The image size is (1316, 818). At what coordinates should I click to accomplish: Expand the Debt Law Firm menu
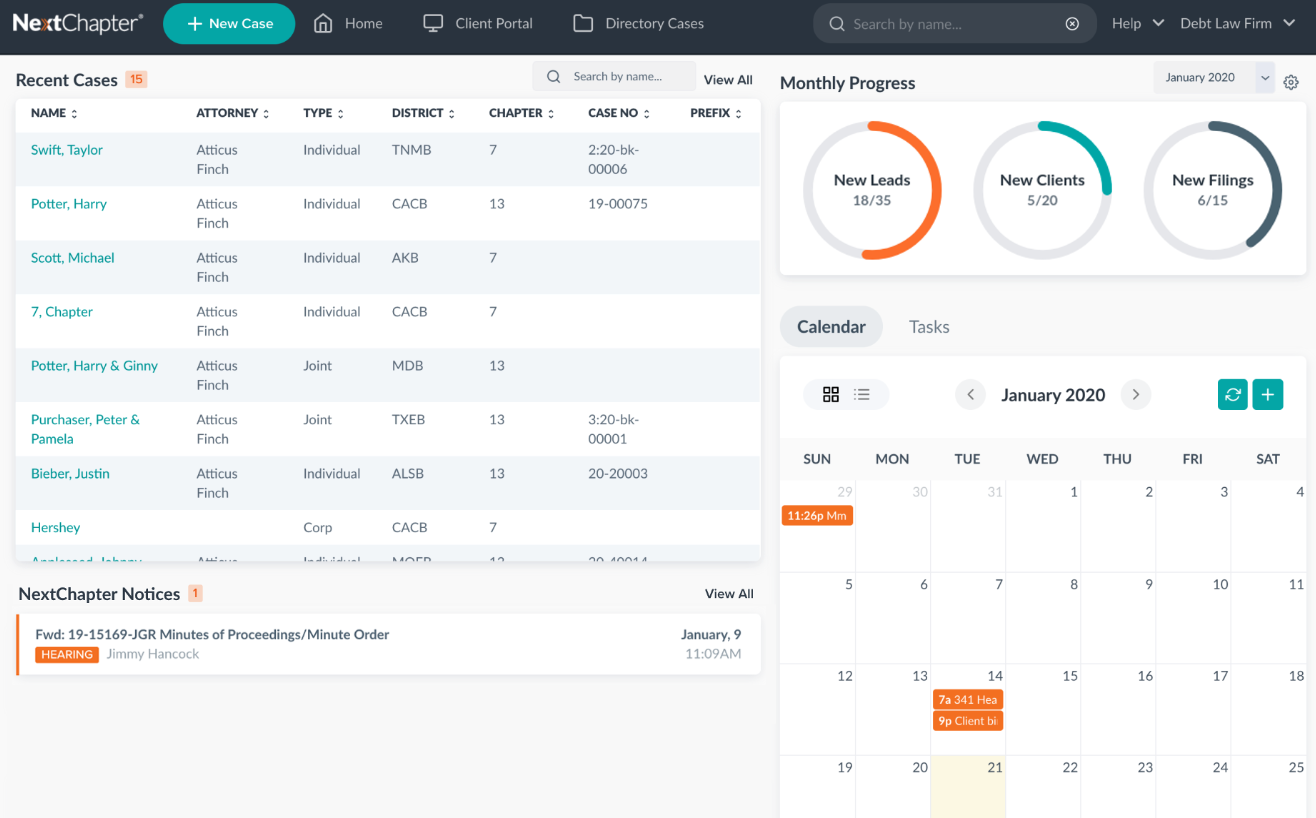[1237, 24]
